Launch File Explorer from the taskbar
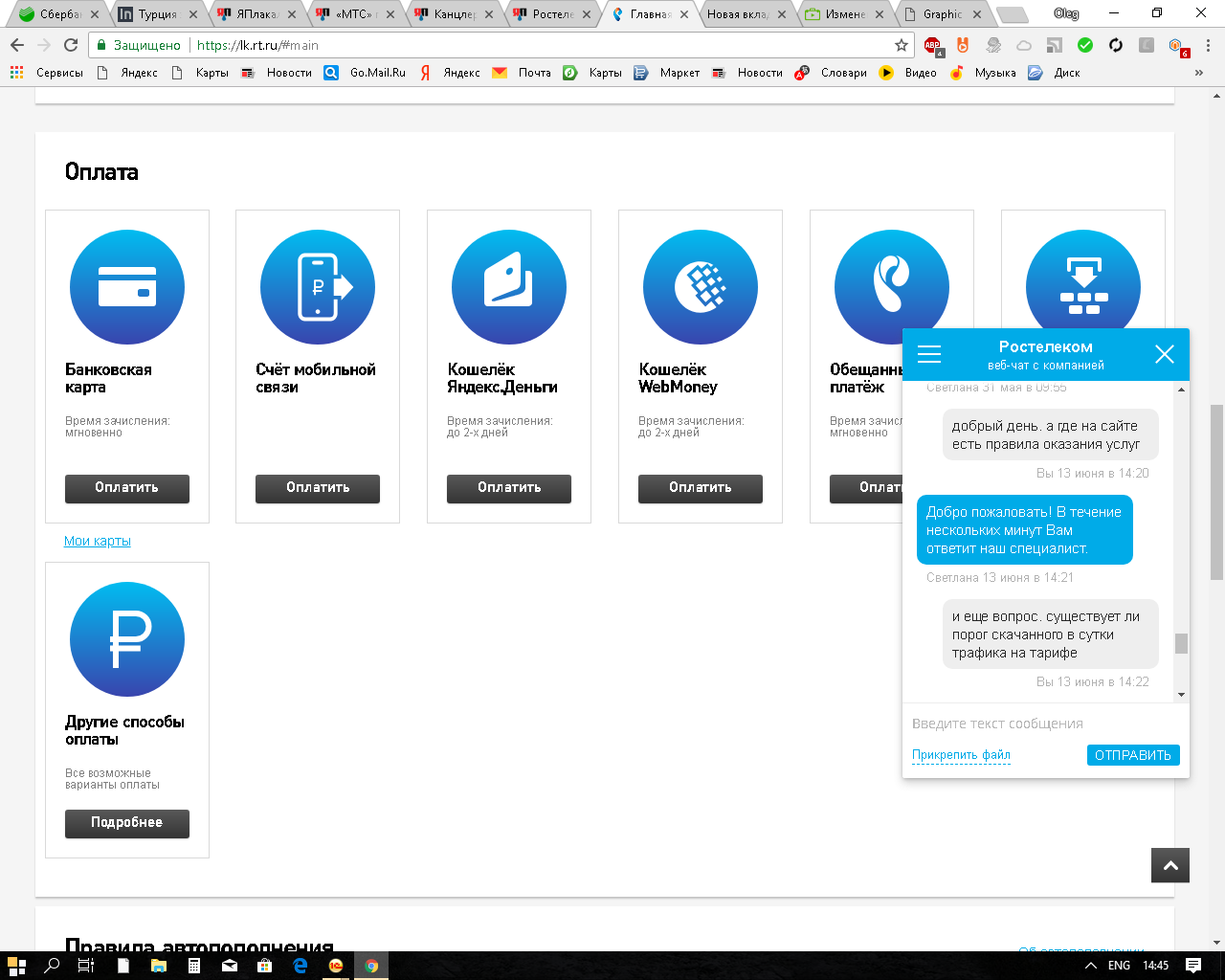1225x980 pixels. [x=158, y=966]
